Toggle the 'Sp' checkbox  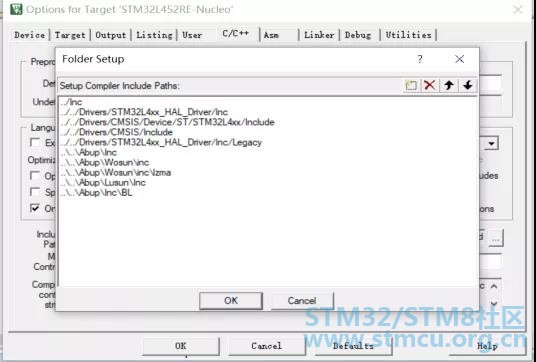(x=35, y=191)
